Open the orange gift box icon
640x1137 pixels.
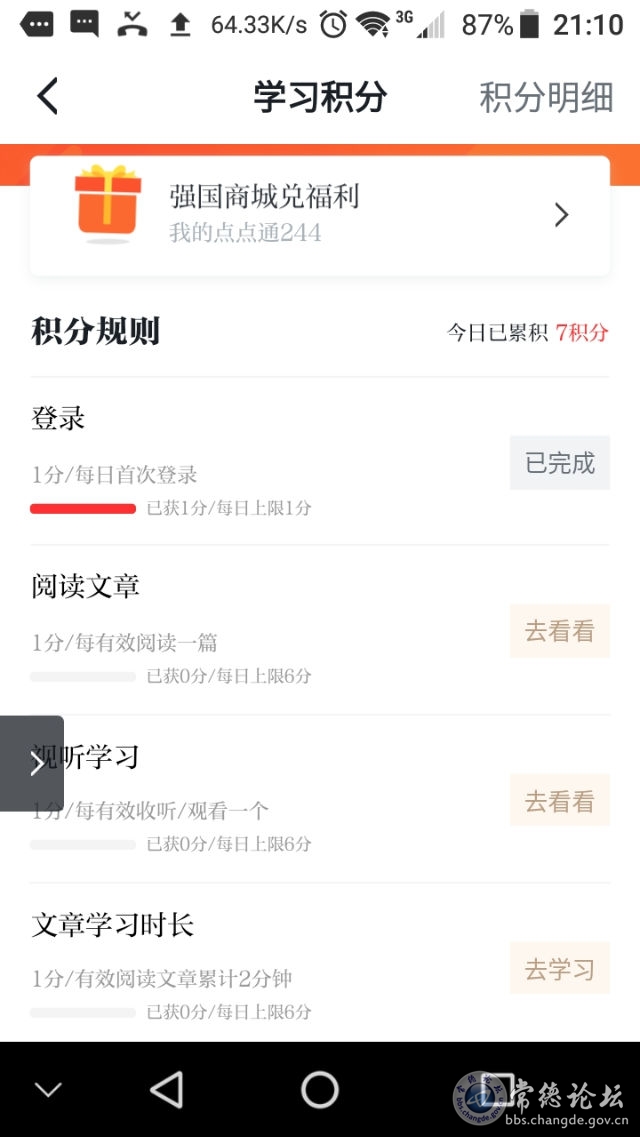point(108,204)
